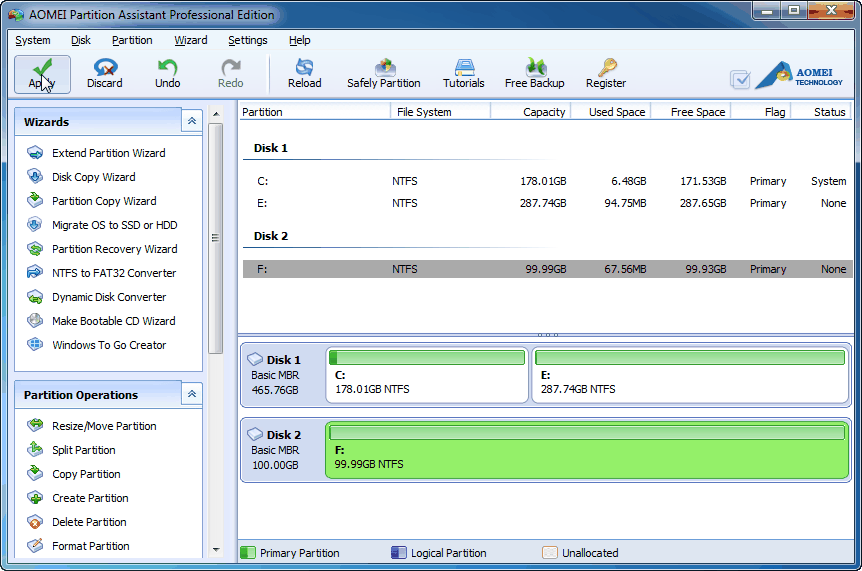Click the pane splitter grip dots
Viewport: 862px width, 571px height.
tap(548, 335)
